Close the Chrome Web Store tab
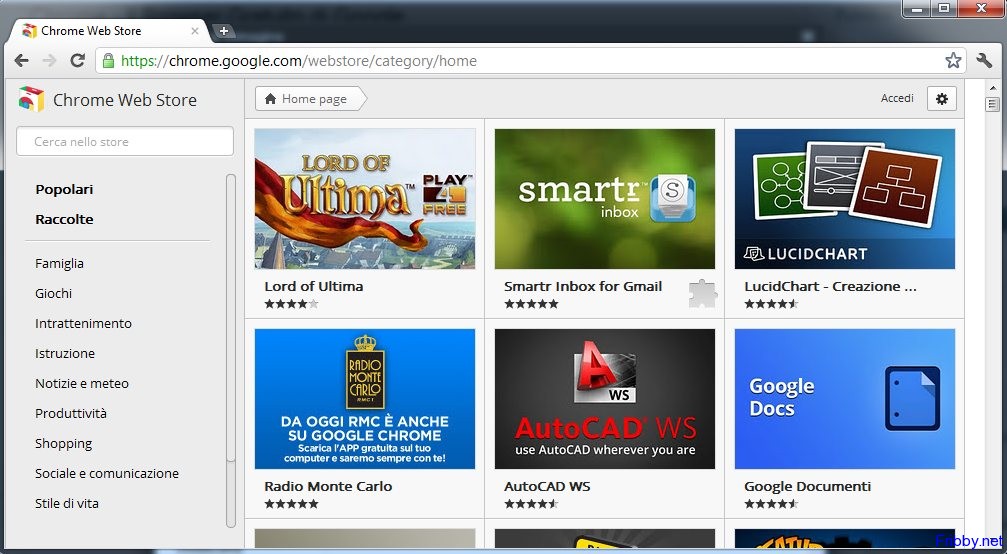Image resolution: width=1007 pixels, height=554 pixels. click(195, 31)
